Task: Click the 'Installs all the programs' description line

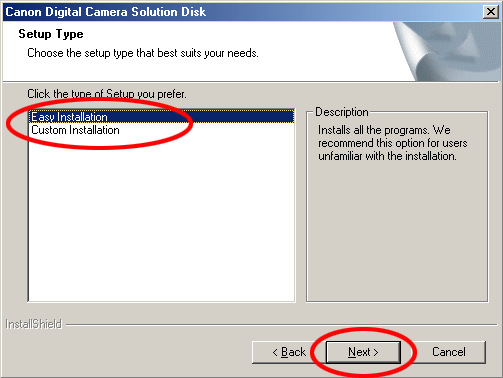Action: tap(384, 130)
